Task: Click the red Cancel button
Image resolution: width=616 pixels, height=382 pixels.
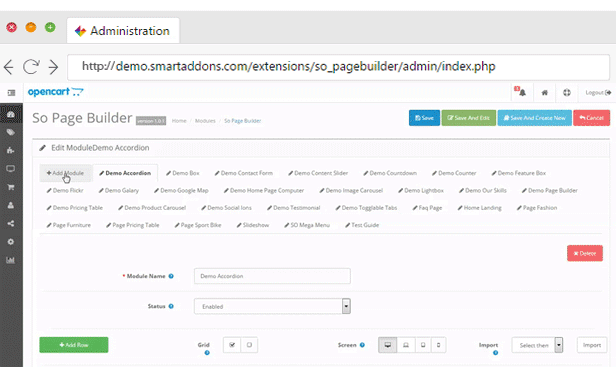Action: point(592,118)
